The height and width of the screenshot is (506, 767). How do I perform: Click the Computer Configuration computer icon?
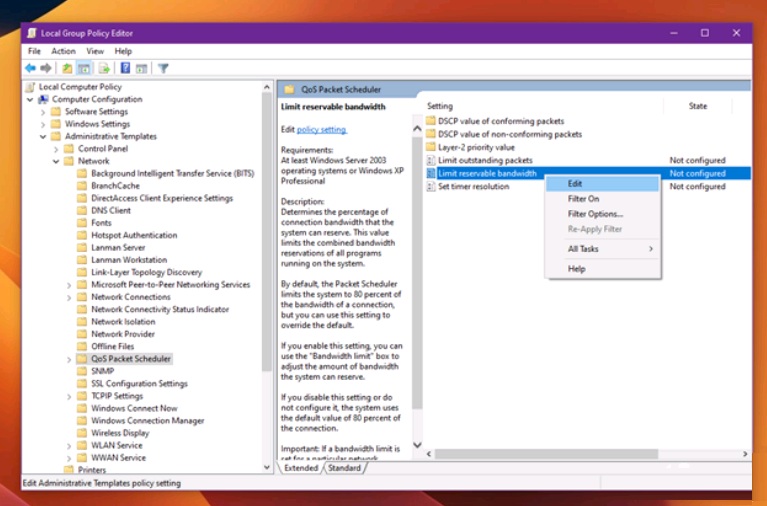44,99
